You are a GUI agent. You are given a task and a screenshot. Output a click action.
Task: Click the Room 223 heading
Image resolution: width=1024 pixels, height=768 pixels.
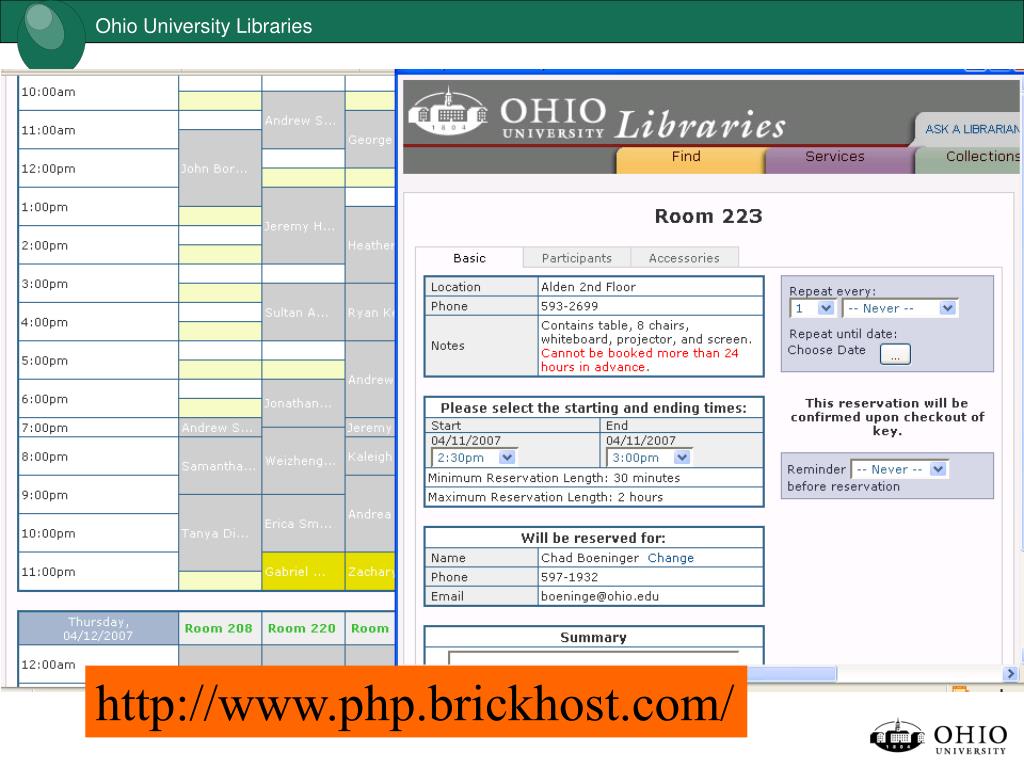click(709, 216)
